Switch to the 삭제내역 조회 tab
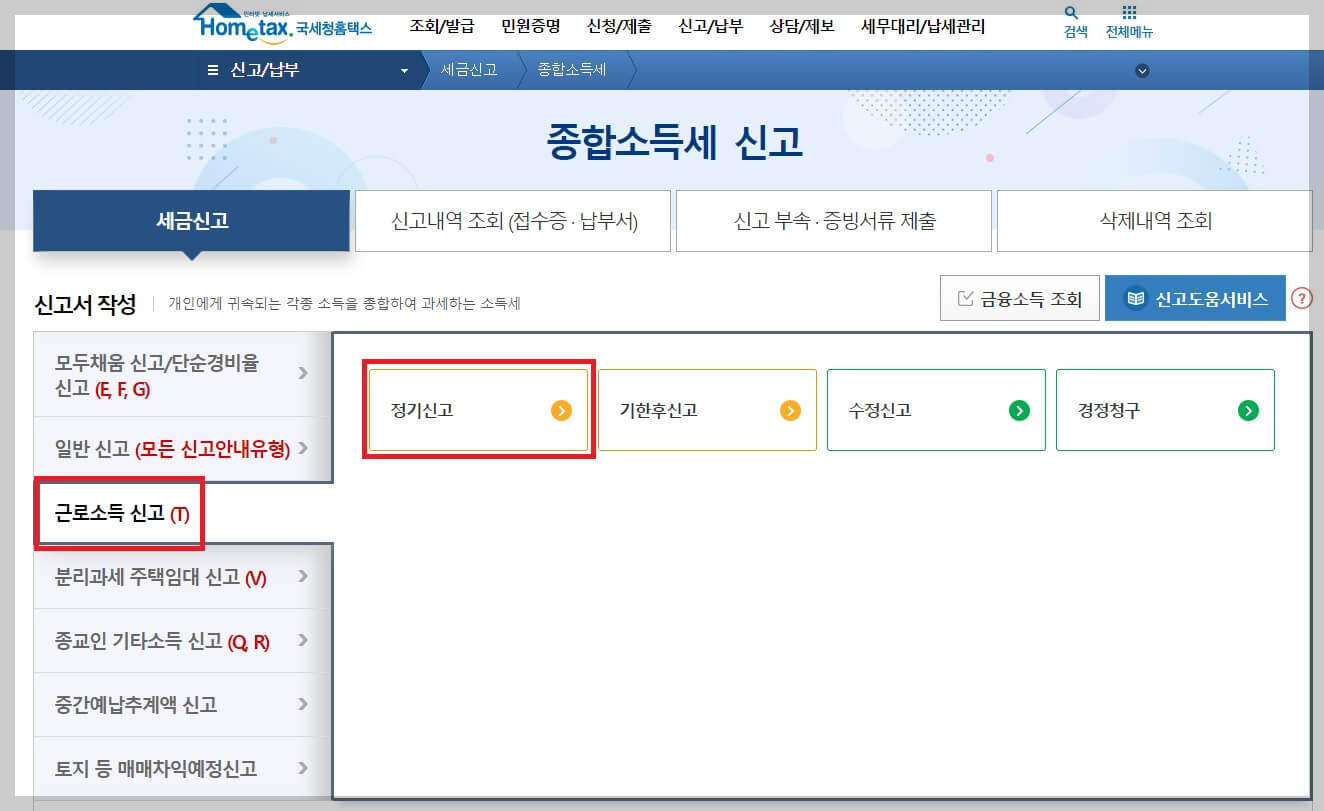The height and width of the screenshot is (811, 1324). coord(1157,220)
